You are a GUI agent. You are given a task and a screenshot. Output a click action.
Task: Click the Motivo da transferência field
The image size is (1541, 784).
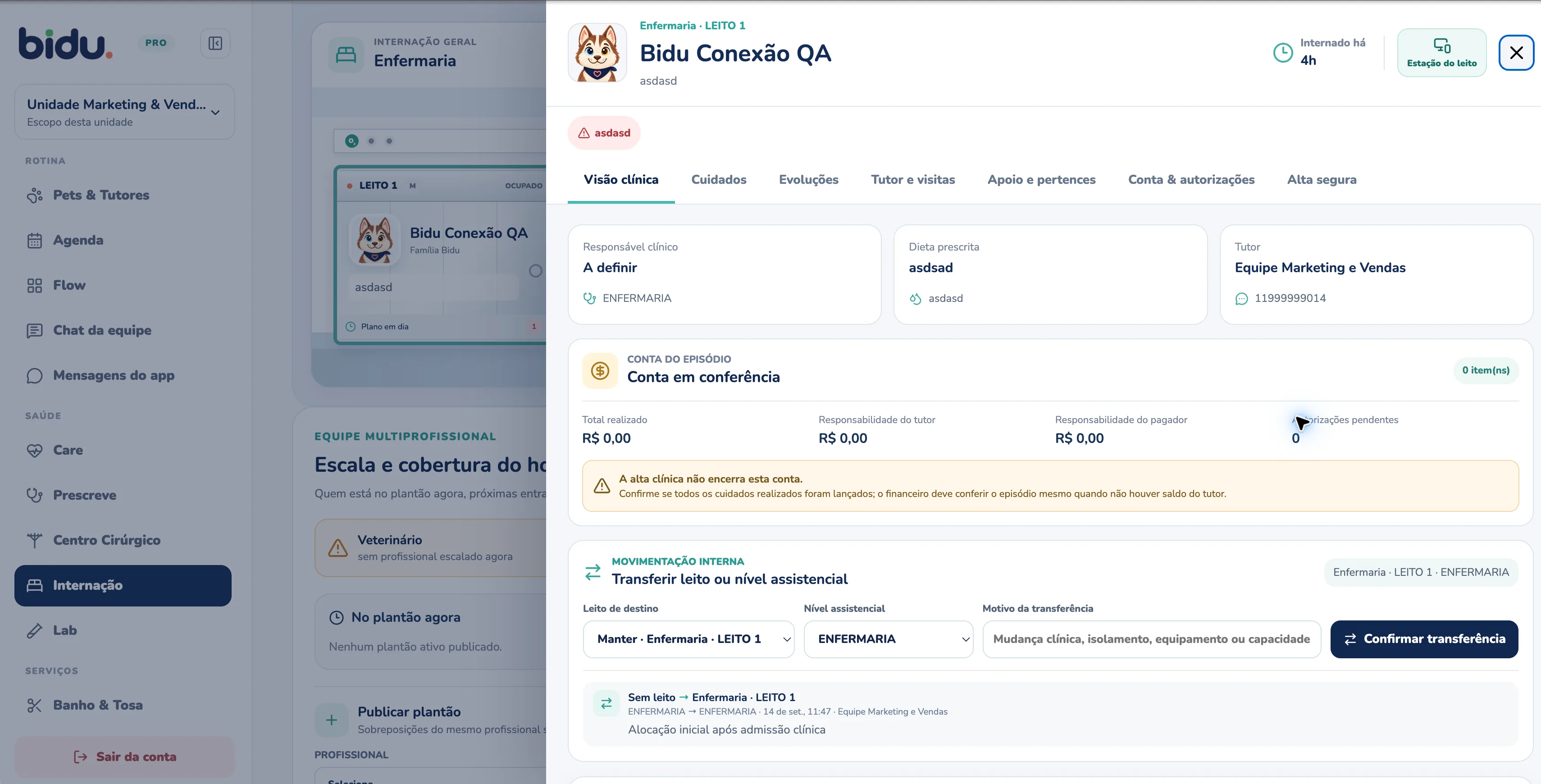click(1152, 639)
